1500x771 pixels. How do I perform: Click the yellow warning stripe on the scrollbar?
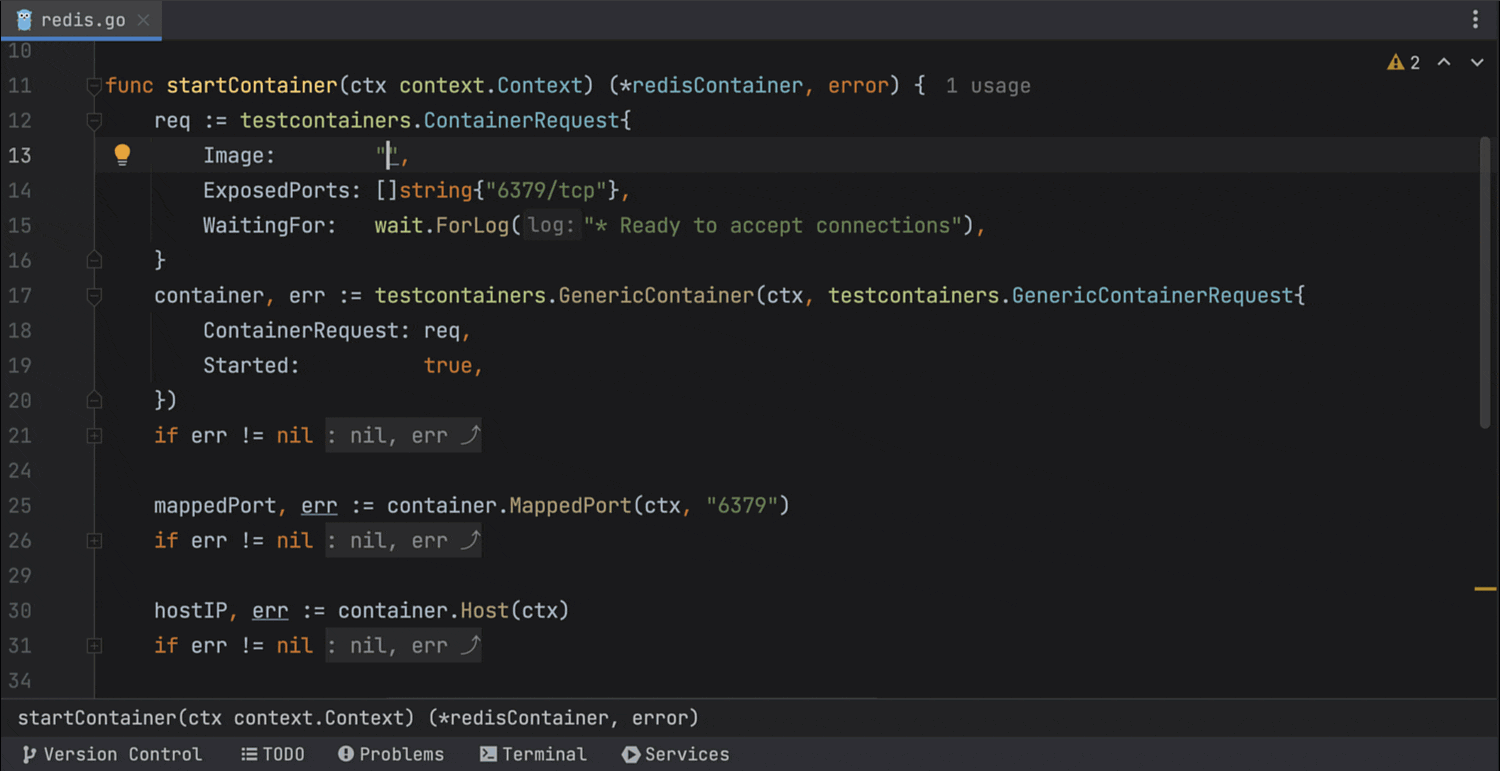click(1485, 589)
